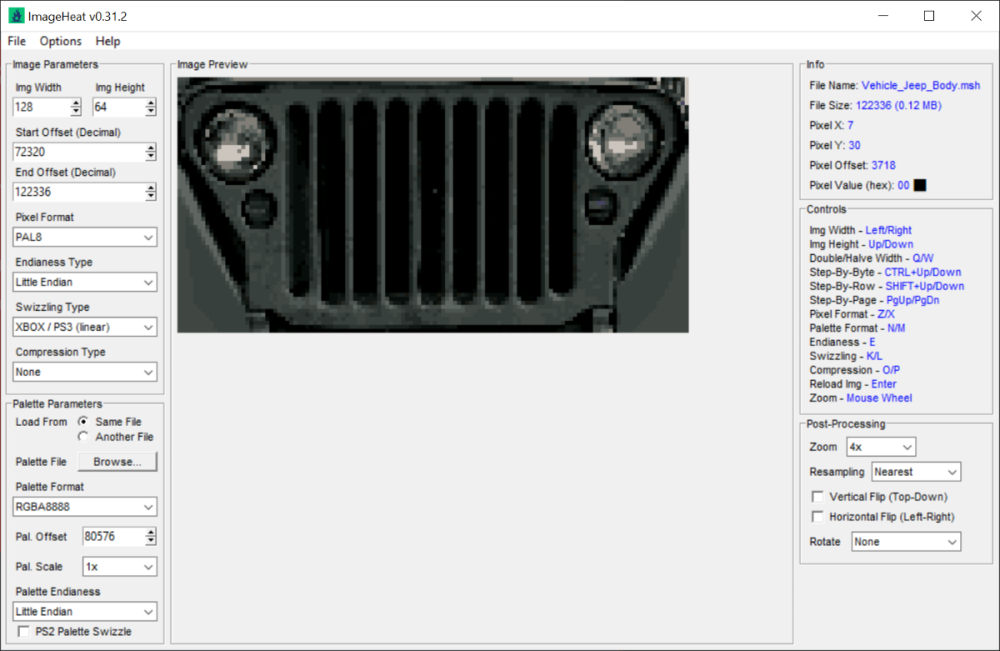Decrease Pal. Offset with down arrow

(151, 541)
